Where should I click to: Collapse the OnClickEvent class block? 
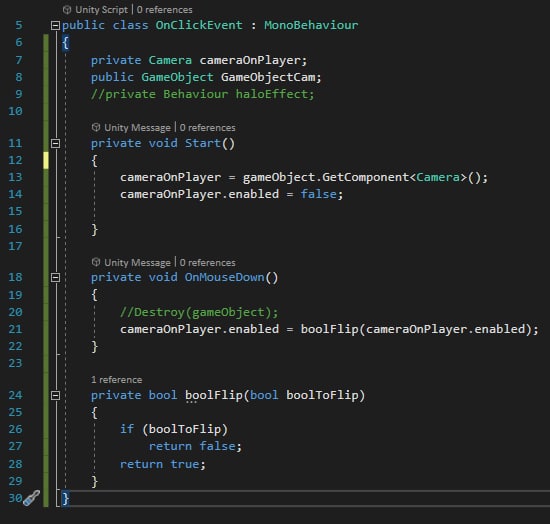[55, 25]
